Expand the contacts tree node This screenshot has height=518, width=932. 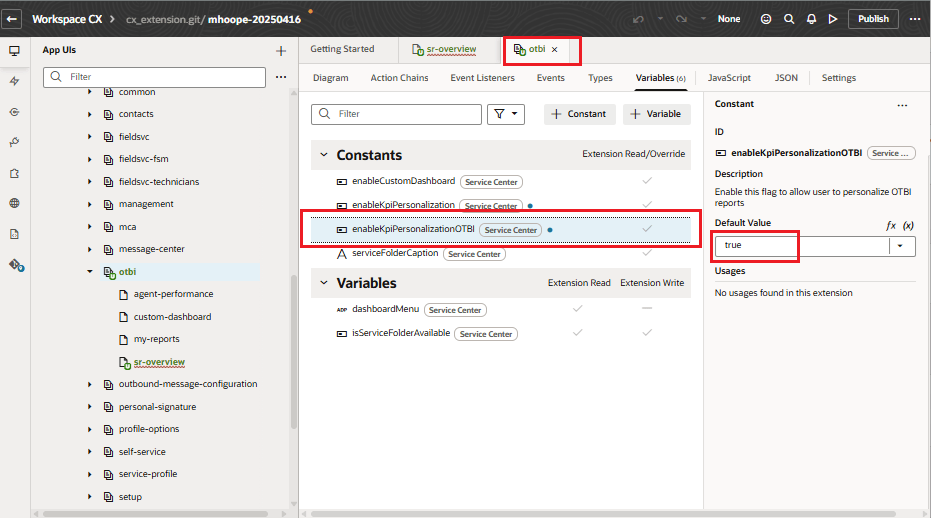90,114
